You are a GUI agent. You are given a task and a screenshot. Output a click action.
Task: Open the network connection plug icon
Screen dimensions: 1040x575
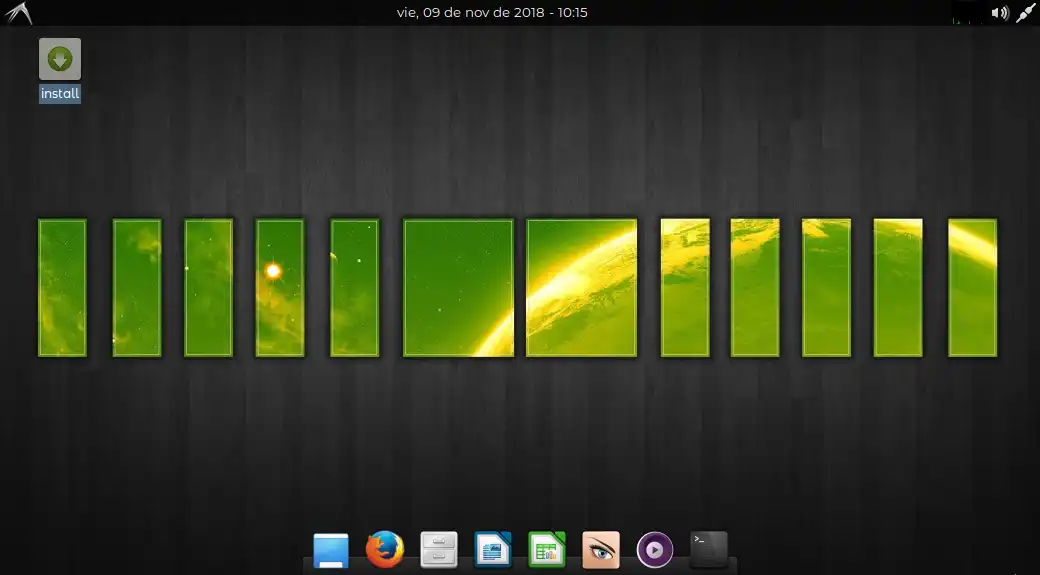pos(1025,13)
